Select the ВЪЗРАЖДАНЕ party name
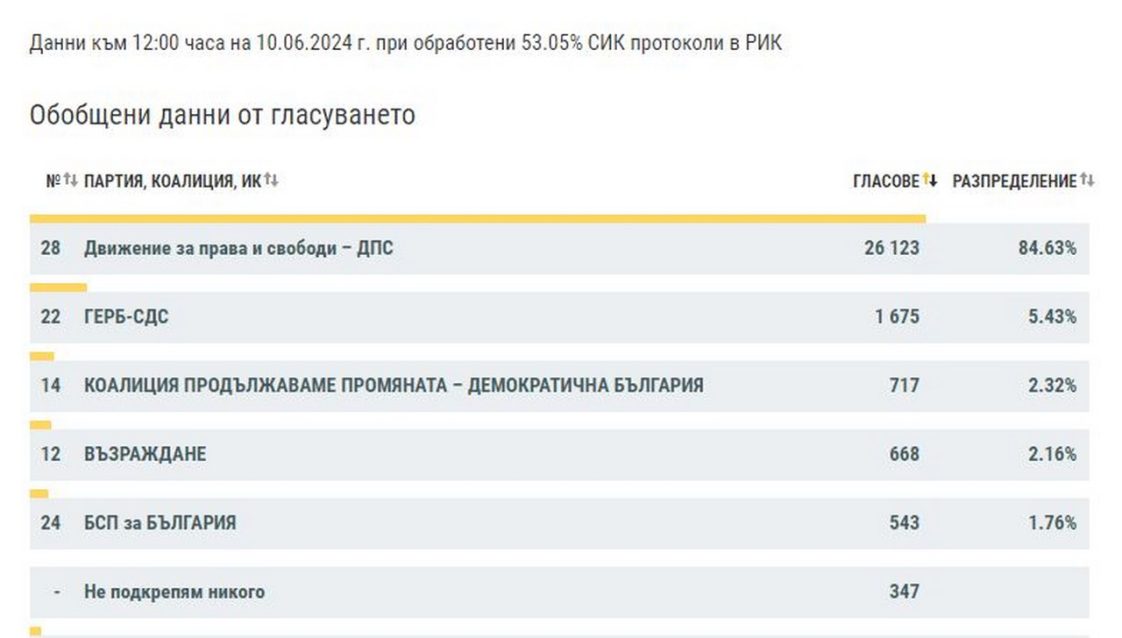Screen dimensions: 1122x638 coord(145,454)
